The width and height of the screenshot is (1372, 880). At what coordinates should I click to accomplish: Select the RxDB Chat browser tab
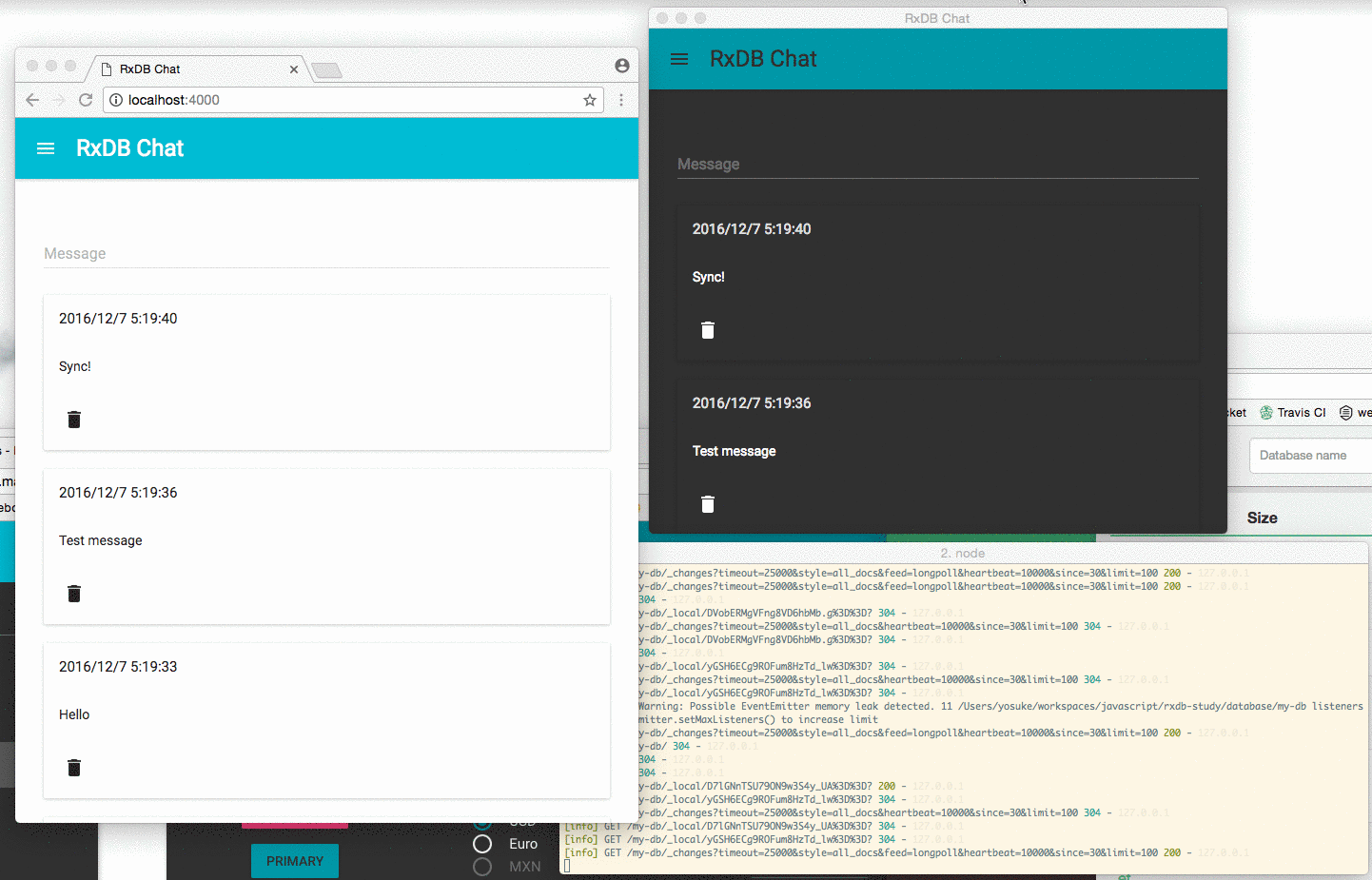click(x=198, y=69)
